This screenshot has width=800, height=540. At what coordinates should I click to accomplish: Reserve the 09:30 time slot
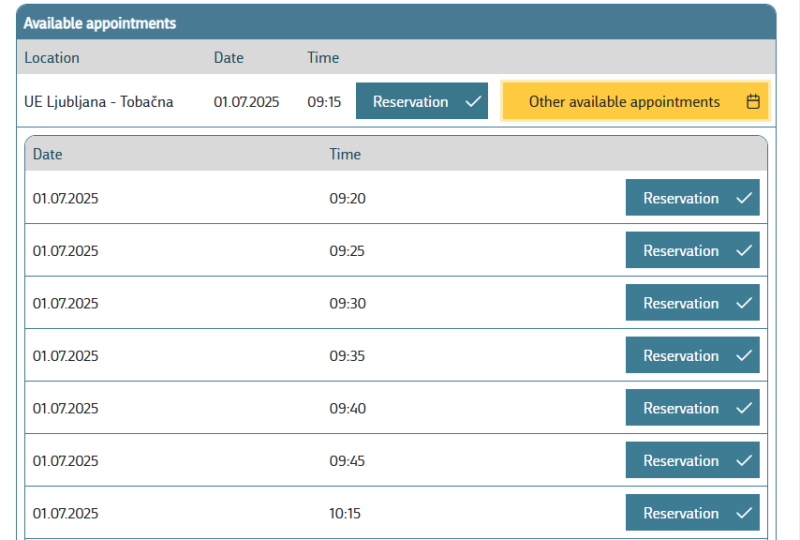pos(692,303)
